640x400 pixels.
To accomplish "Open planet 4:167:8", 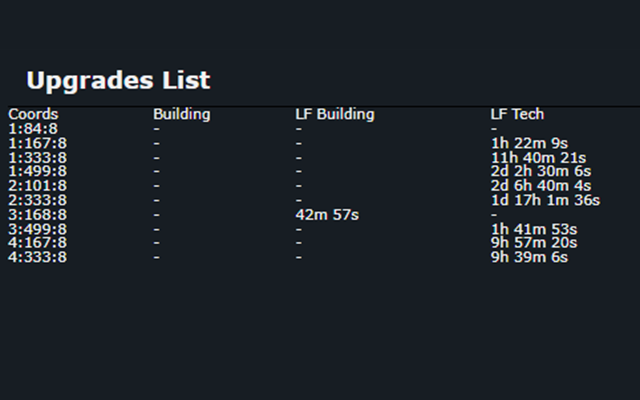I will click(x=37, y=243).
